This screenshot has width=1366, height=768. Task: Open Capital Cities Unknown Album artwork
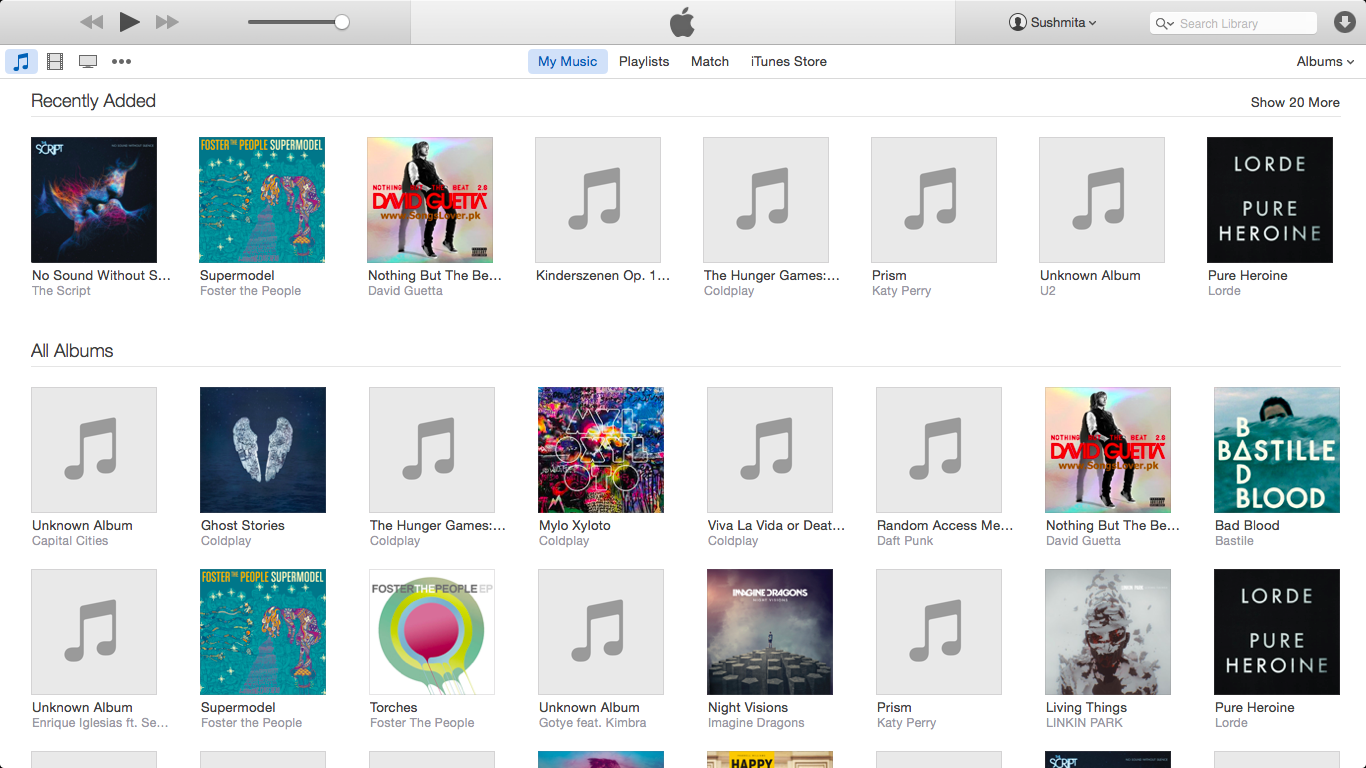click(x=94, y=450)
